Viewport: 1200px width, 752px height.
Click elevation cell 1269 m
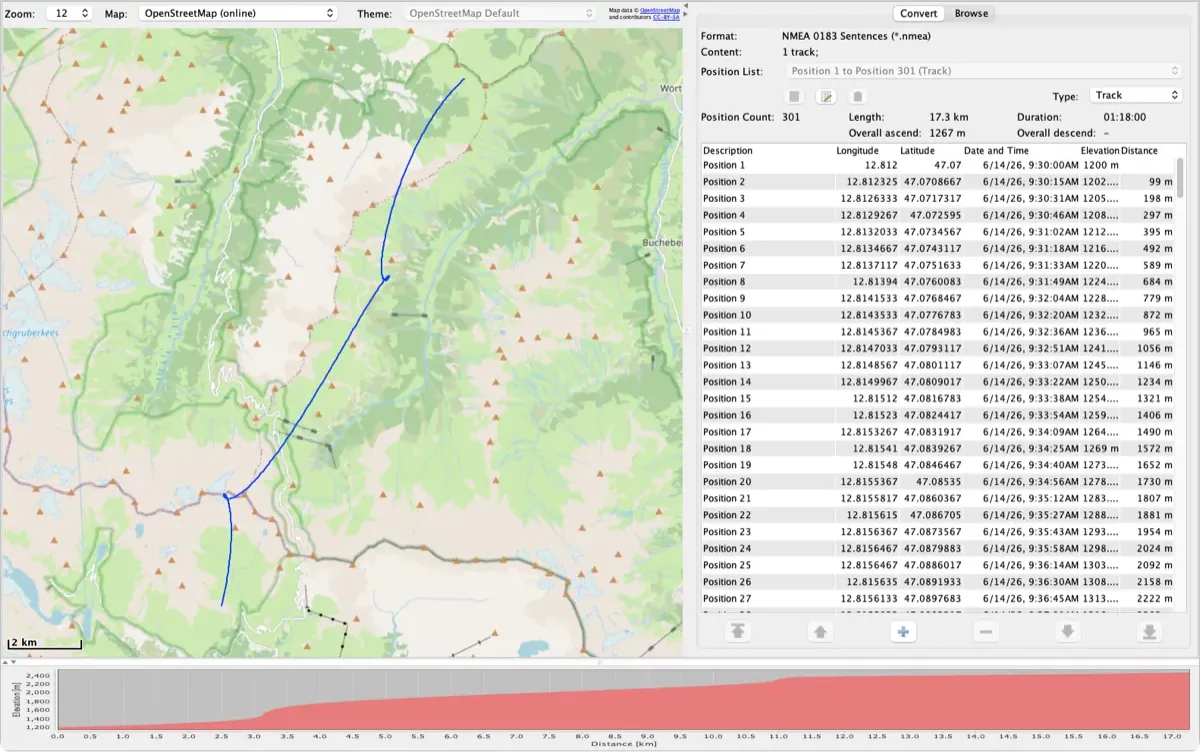pyautogui.click(x=1100, y=449)
